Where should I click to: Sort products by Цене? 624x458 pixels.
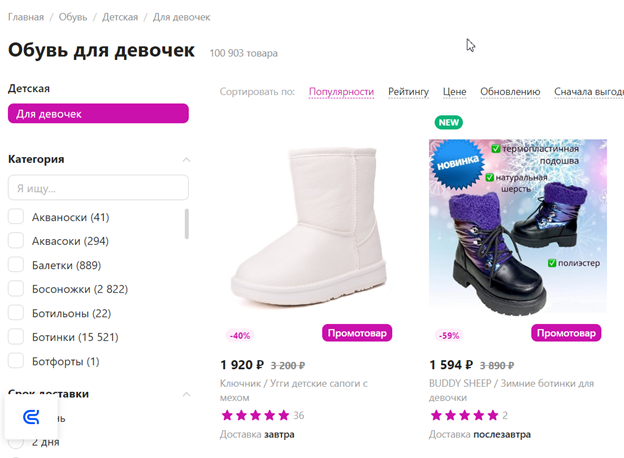click(x=454, y=92)
